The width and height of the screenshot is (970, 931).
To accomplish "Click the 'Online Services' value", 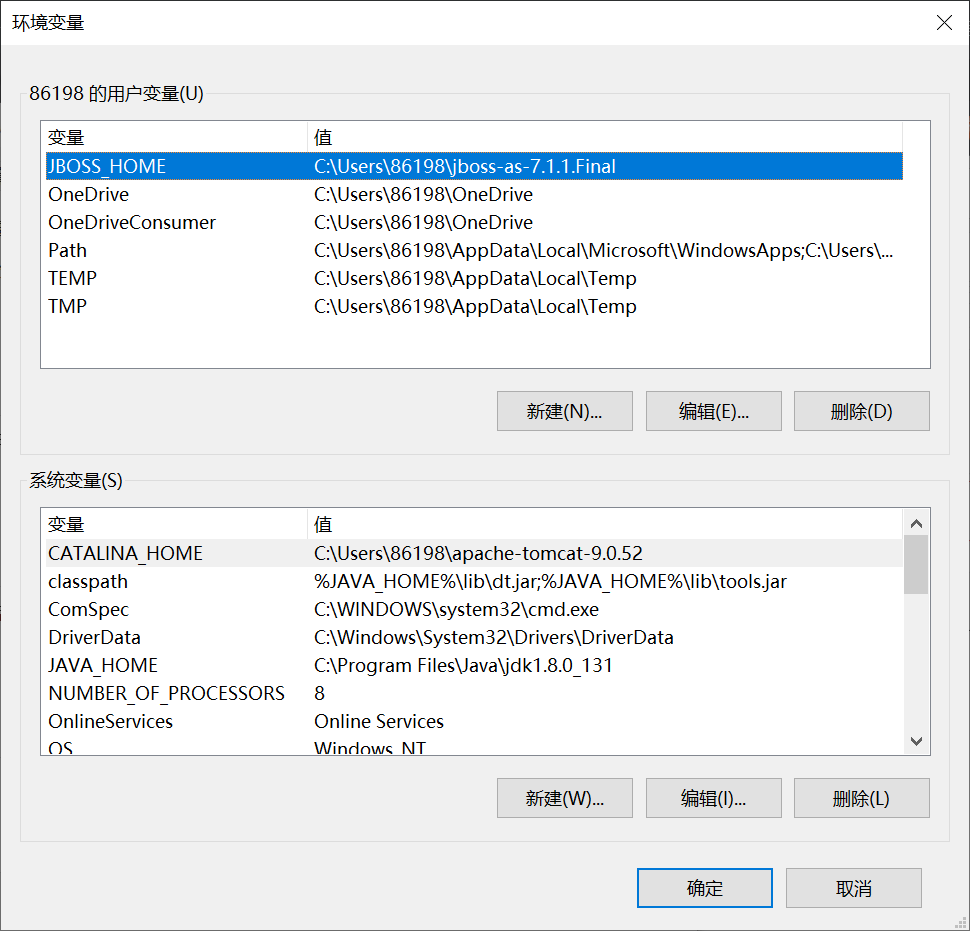I will pyautogui.click(x=379, y=721).
